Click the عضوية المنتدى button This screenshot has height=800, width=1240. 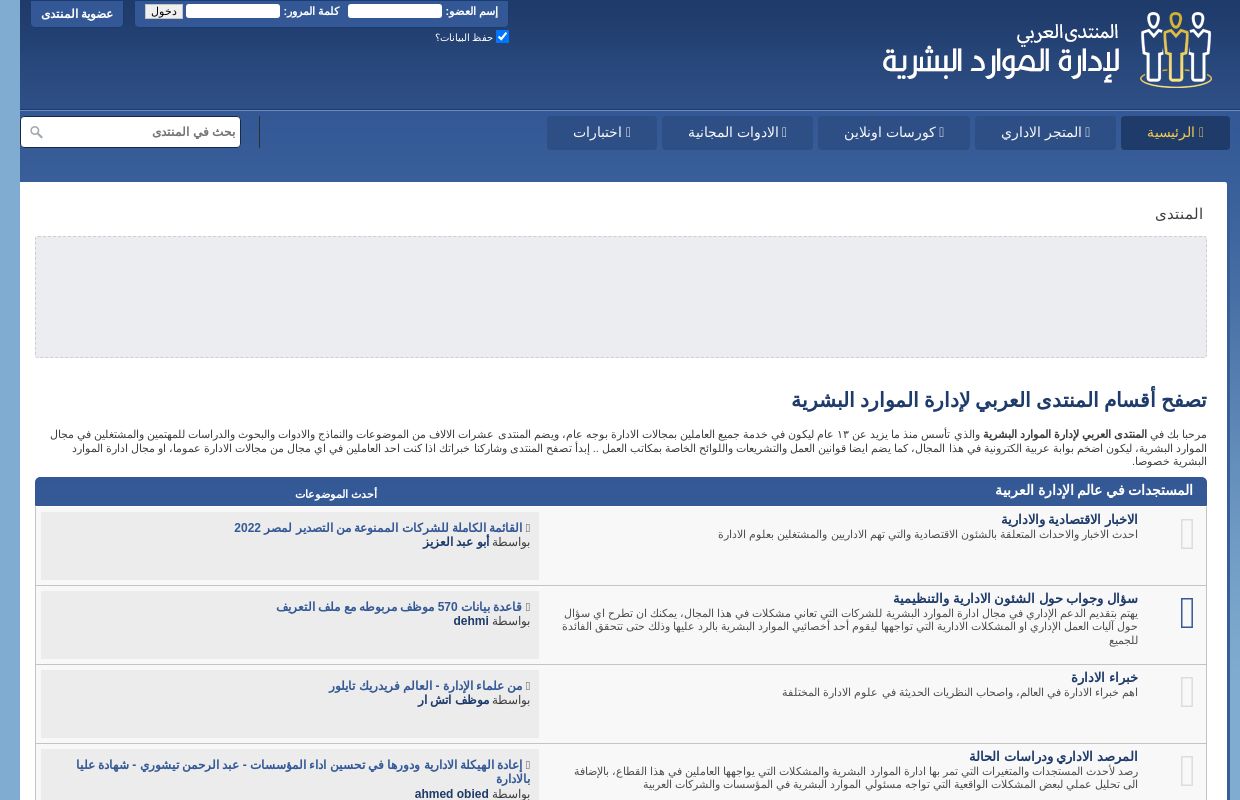click(x=77, y=13)
